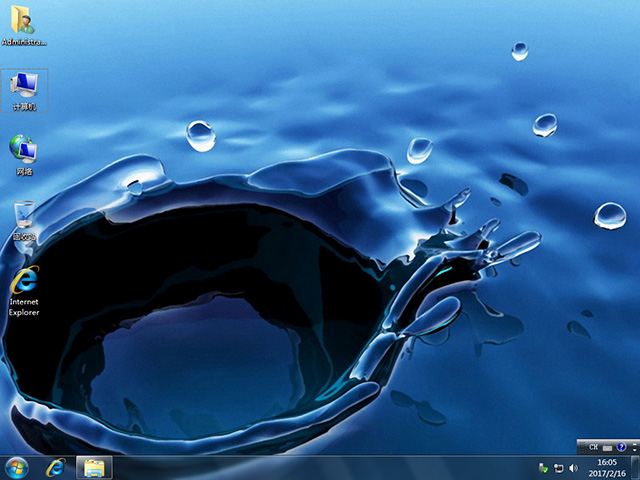The height and width of the screenshot is (480, 640).
Task: Open language bar help question mark
Action: pyautogui.click(x=621, y=447)
